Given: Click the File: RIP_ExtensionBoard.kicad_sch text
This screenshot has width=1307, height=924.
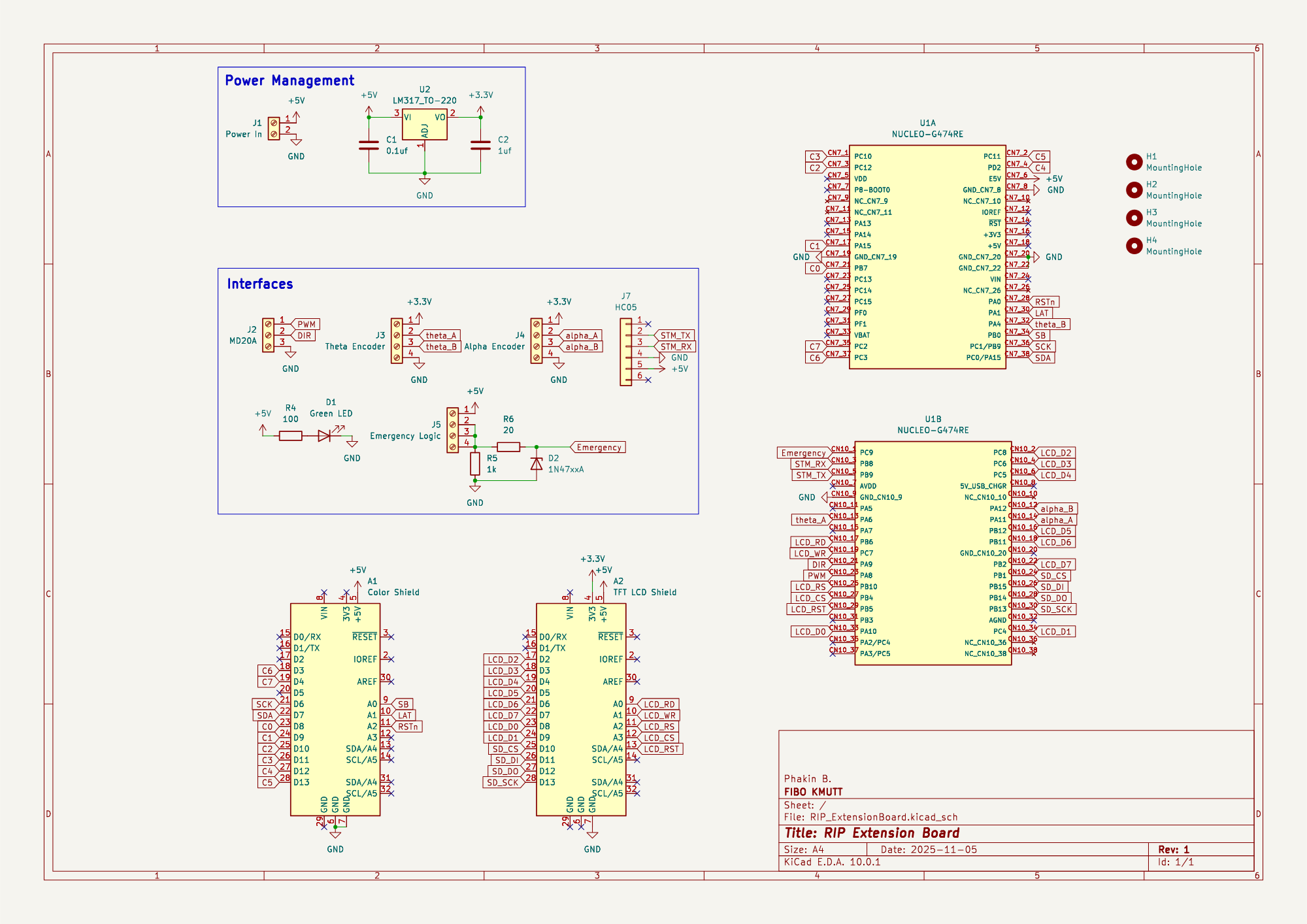Looking at the screenshot, I should coord(870,817).
